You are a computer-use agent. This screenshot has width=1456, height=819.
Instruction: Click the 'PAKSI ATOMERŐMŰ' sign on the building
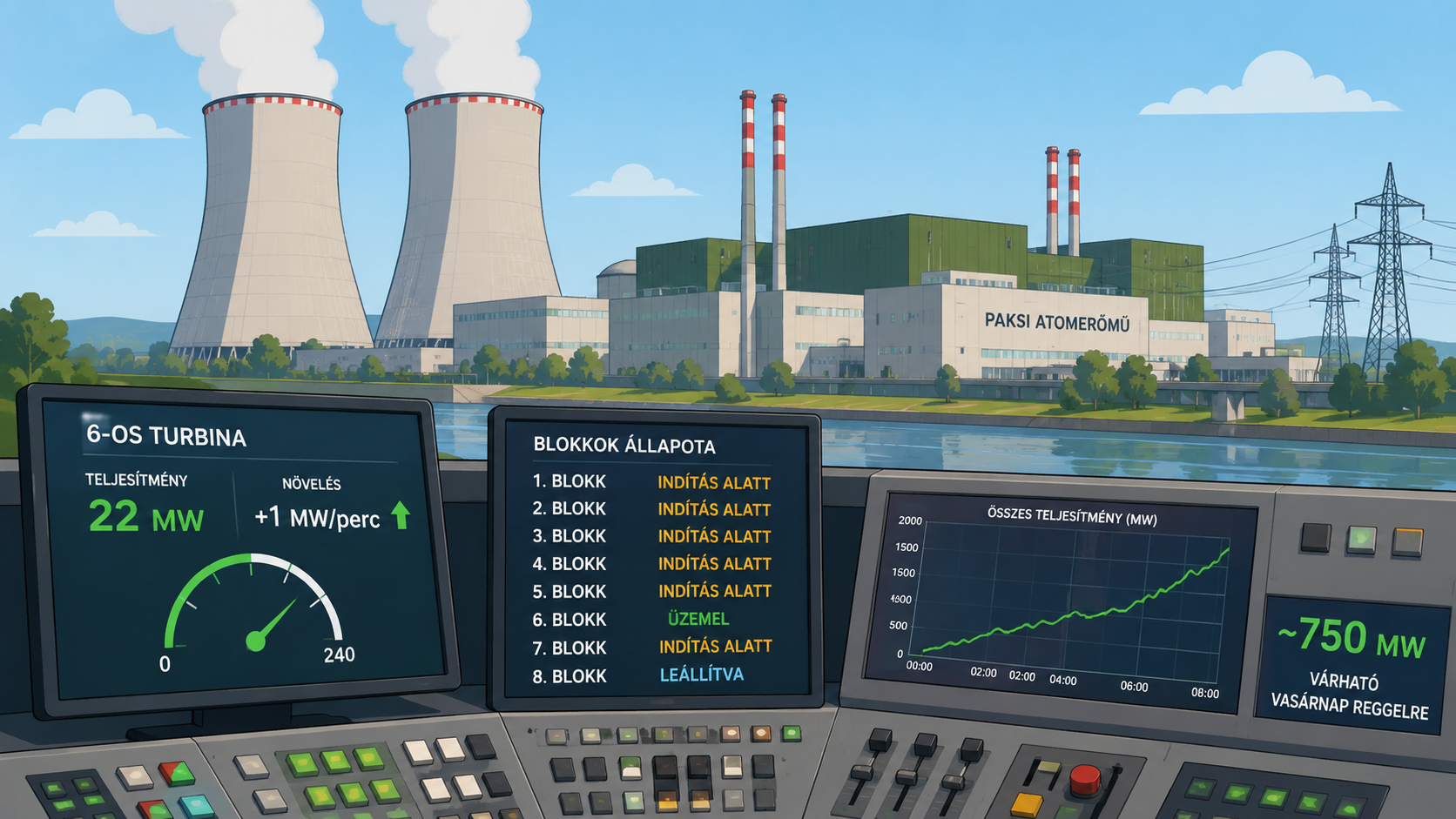tap(1057, 322)
